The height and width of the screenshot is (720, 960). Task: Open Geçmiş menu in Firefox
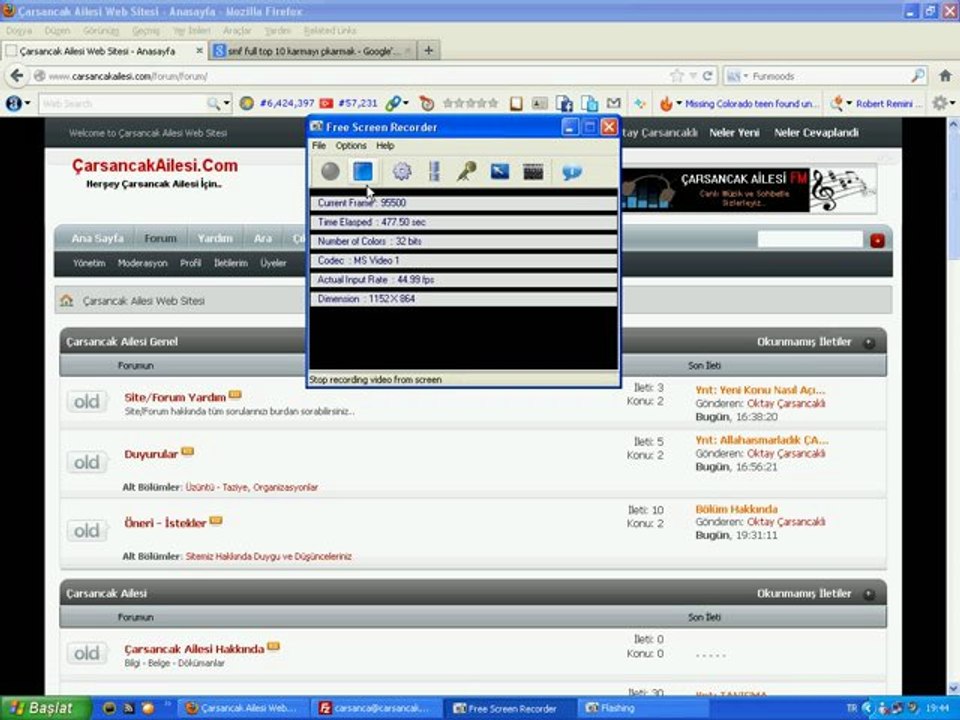tap(145, 30)
